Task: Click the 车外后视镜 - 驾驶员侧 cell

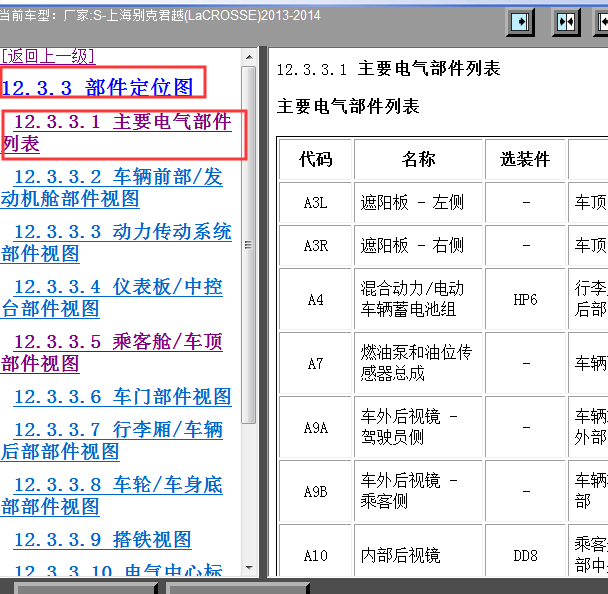Action: point(418,427)
